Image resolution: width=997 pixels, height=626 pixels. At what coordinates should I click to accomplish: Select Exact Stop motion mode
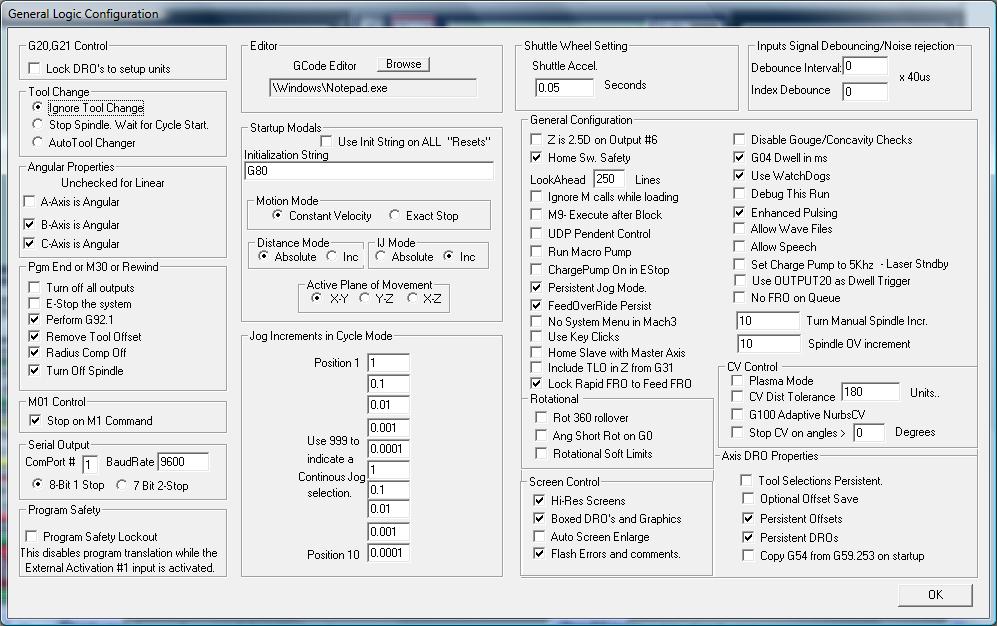pyautogui.click(x=395, y=216)
